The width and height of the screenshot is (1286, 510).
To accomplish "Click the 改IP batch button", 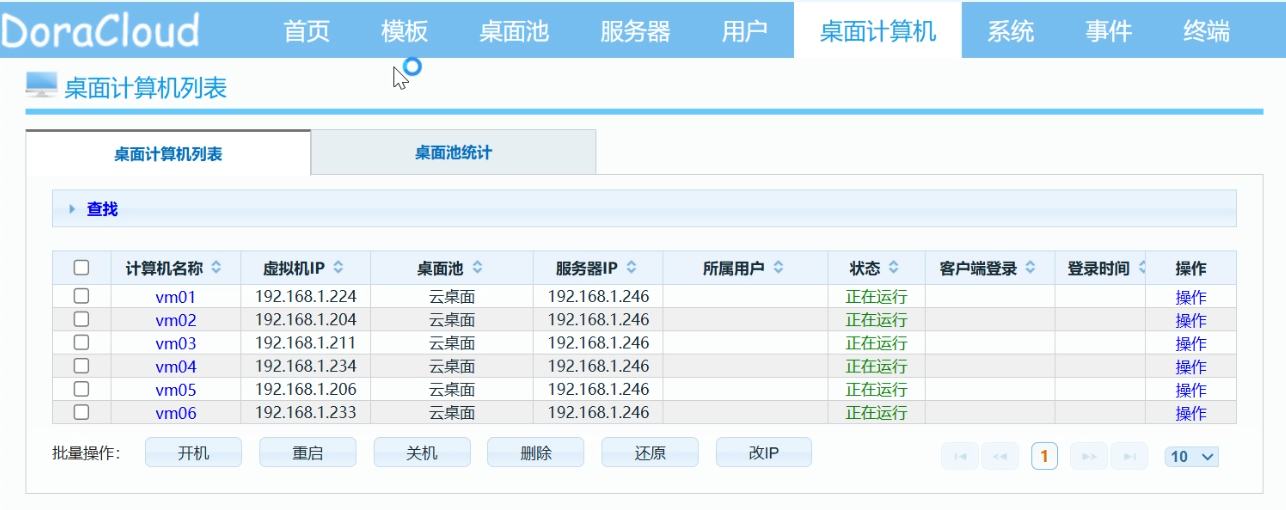I will point(763,453).
